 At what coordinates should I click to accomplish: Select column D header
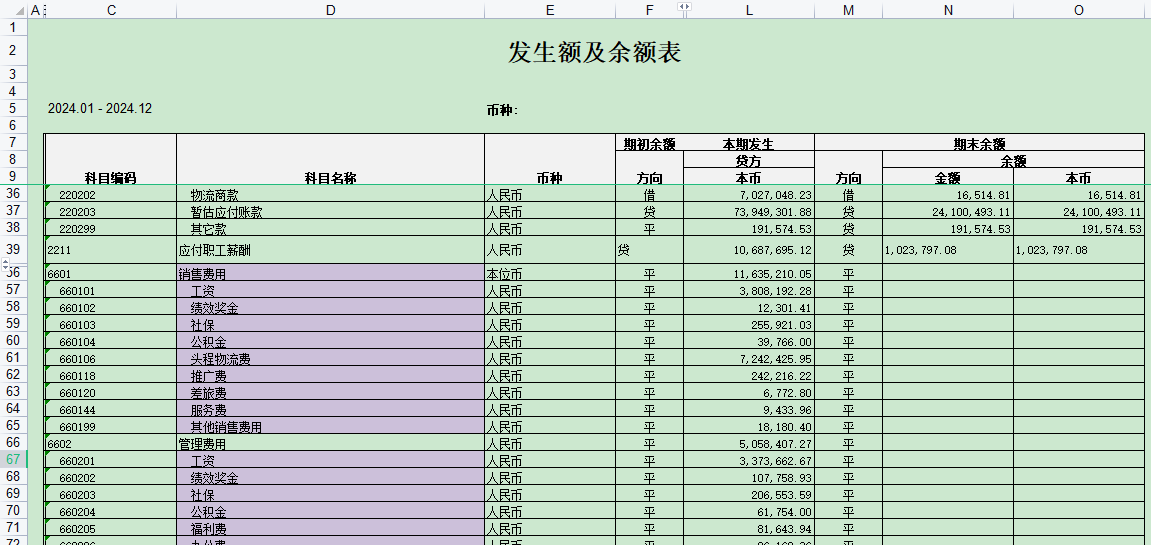[x=330, y=10]
